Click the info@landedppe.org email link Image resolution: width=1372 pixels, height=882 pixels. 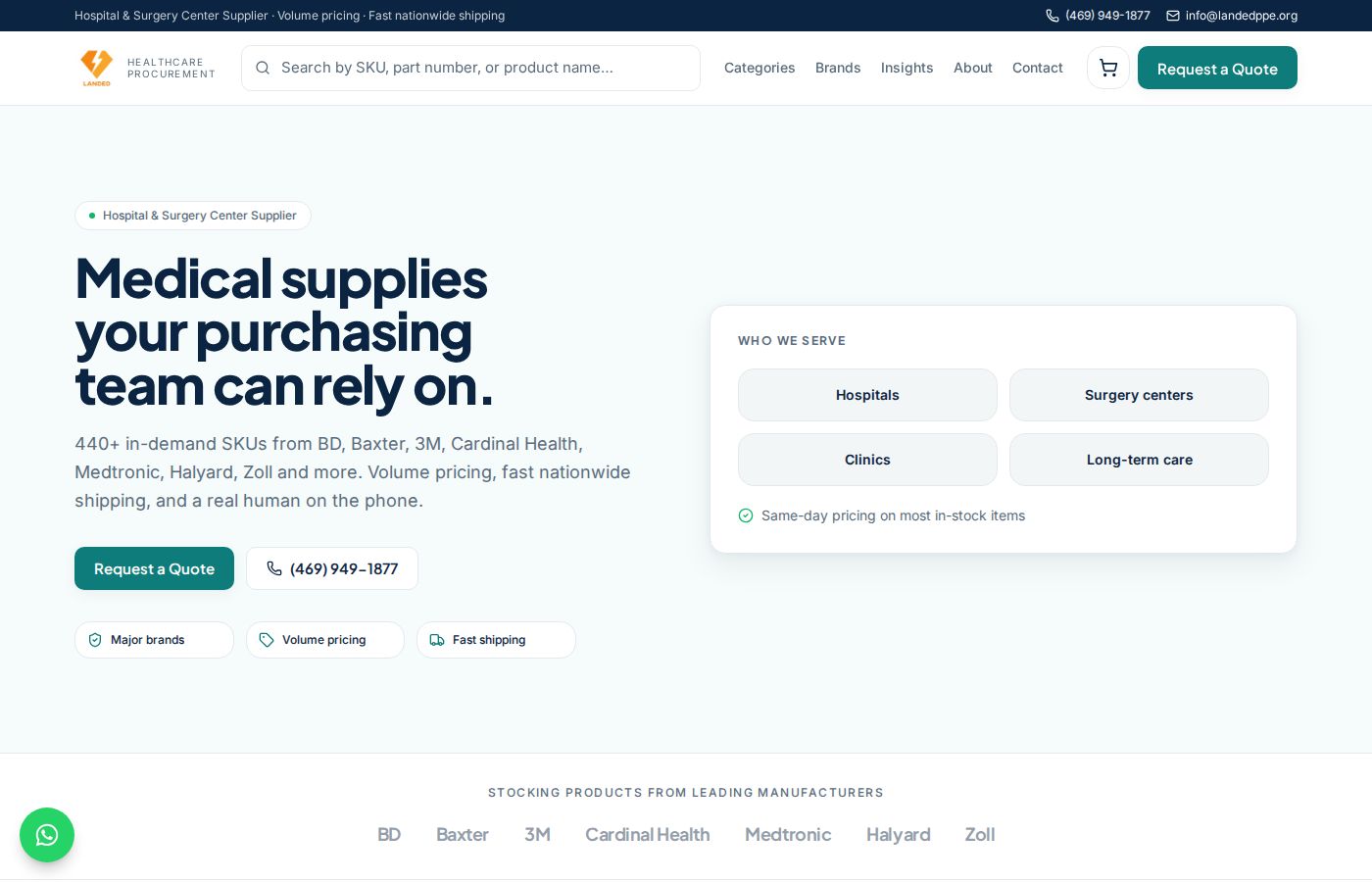1241,16
